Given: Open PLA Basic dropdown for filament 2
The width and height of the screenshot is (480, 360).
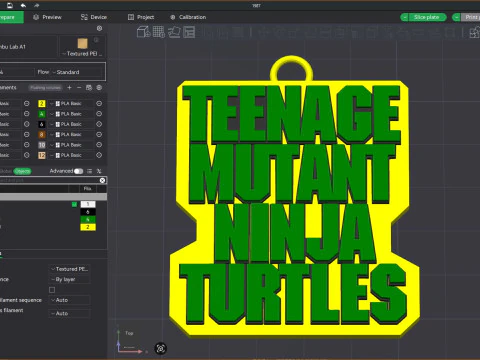Looking at the screenshot, I should (71, 104).
